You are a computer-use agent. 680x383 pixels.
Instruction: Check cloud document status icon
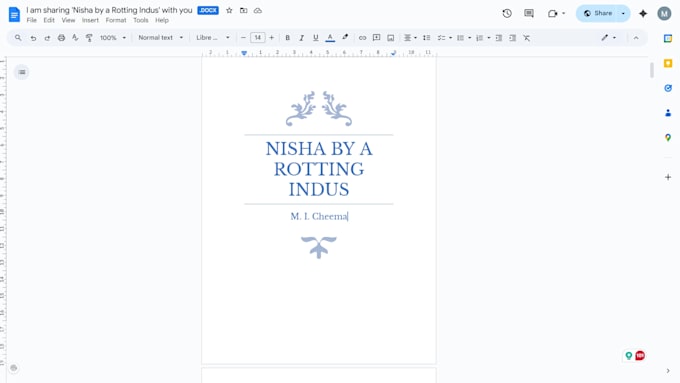[258, 10]
